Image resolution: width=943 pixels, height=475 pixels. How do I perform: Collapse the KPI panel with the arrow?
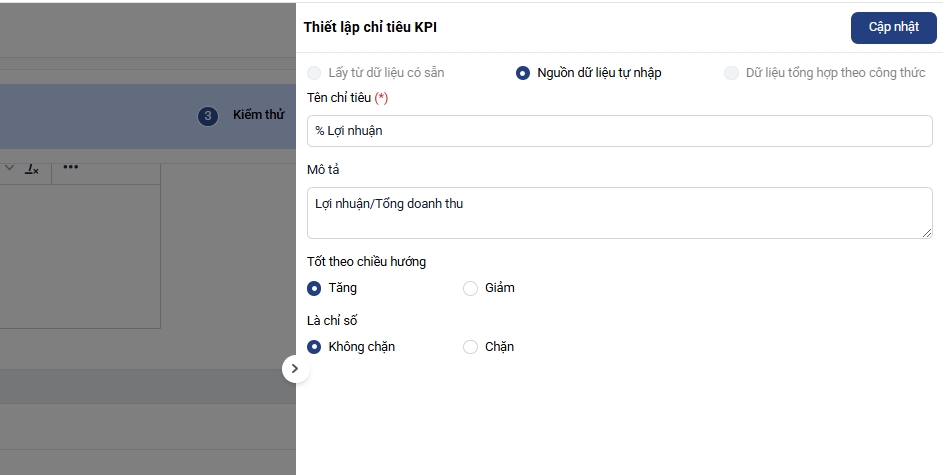[294, 369]
